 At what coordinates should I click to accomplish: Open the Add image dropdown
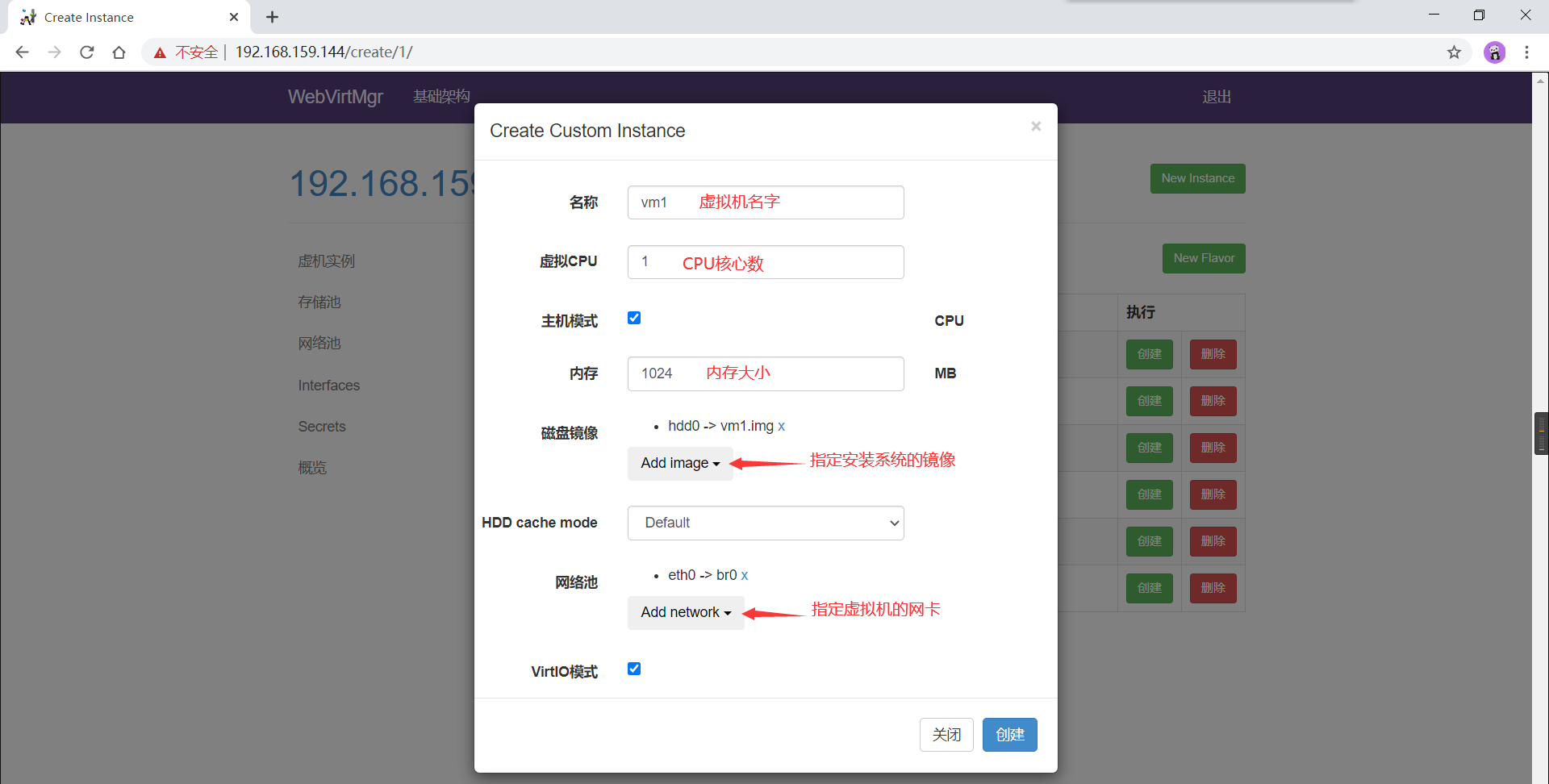680,463
